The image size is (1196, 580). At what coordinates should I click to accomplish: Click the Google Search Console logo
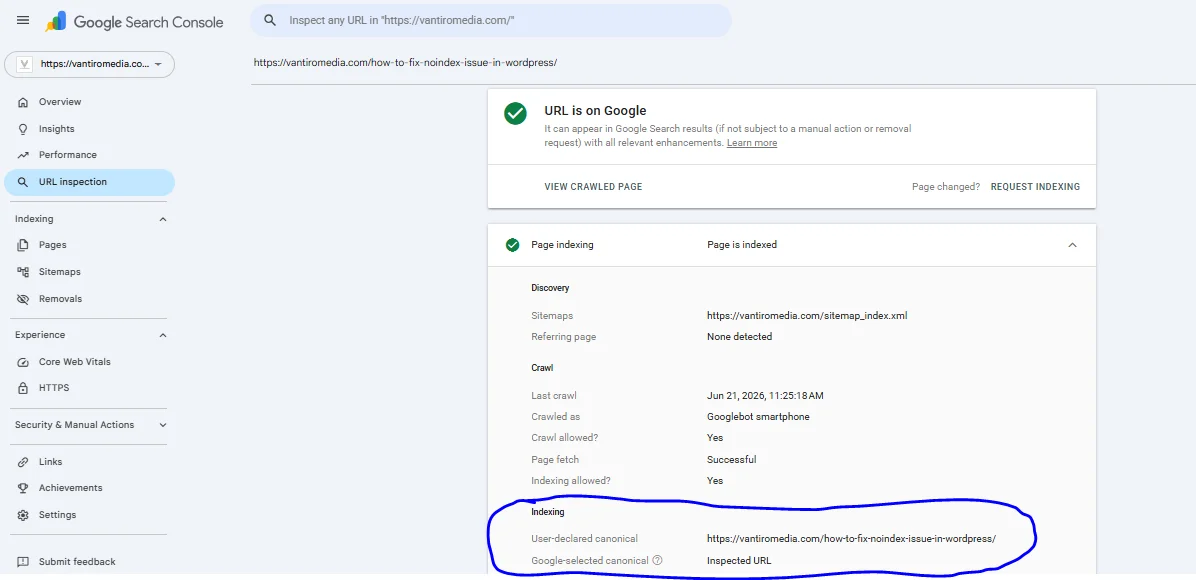pyautogui.click(x=134, y=22)
